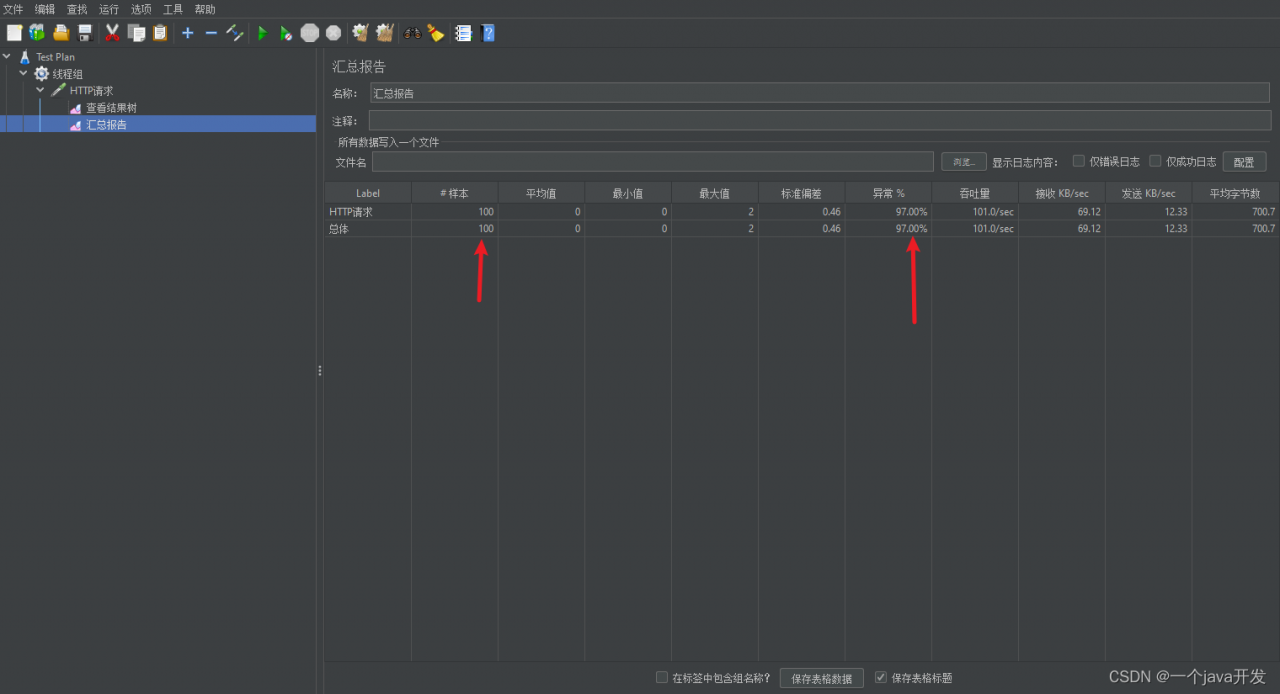This screenshot has width=1280, height=694.
Task: Click the Save floppy disk icon
Action: click(x=85, y=33)
